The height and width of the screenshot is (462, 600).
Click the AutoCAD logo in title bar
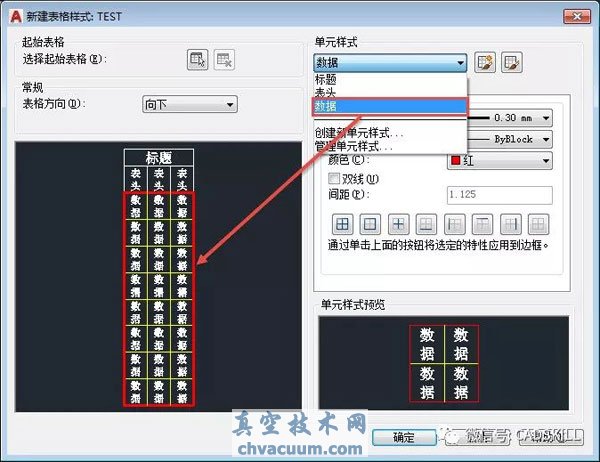point(16,16)
